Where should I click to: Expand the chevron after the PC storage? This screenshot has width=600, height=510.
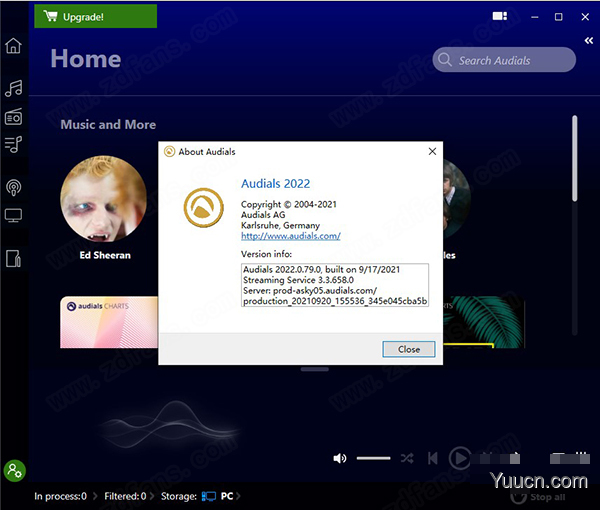tap(238, 496)
